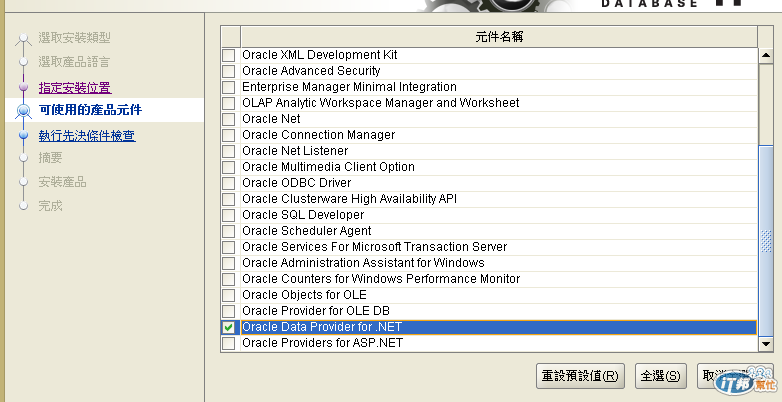Uncheck the Oracle Data Provider for .NET checkbox

click(x=228, y=327)
